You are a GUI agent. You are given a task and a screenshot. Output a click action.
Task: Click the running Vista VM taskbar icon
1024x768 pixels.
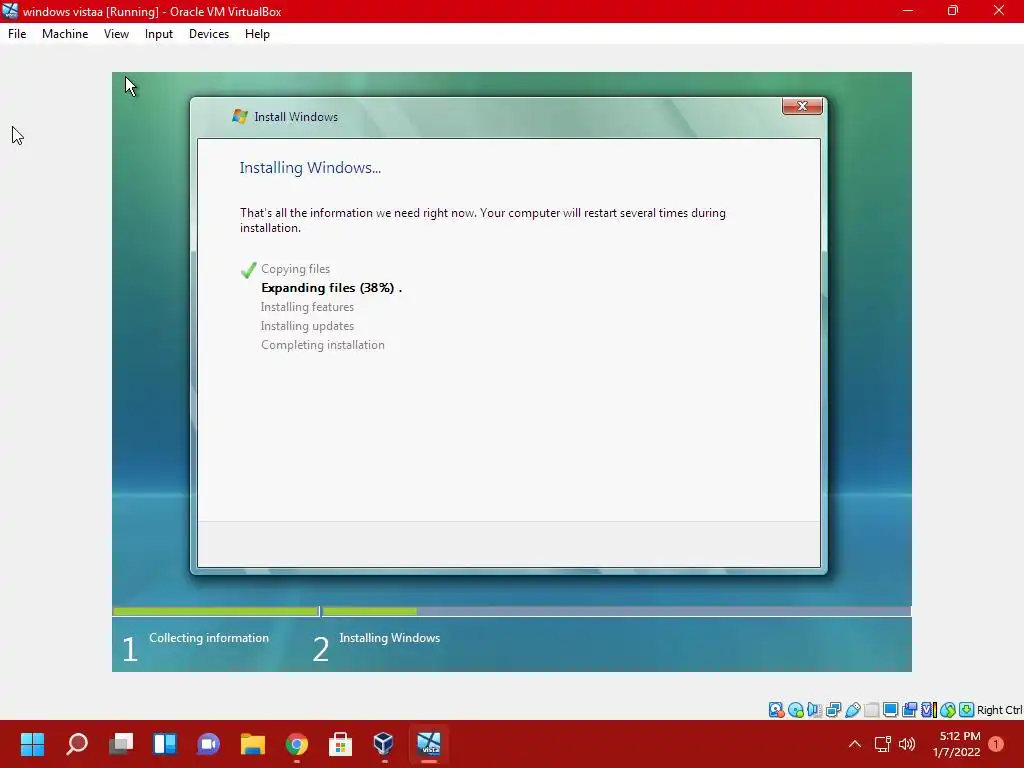[x=429, y=744]
